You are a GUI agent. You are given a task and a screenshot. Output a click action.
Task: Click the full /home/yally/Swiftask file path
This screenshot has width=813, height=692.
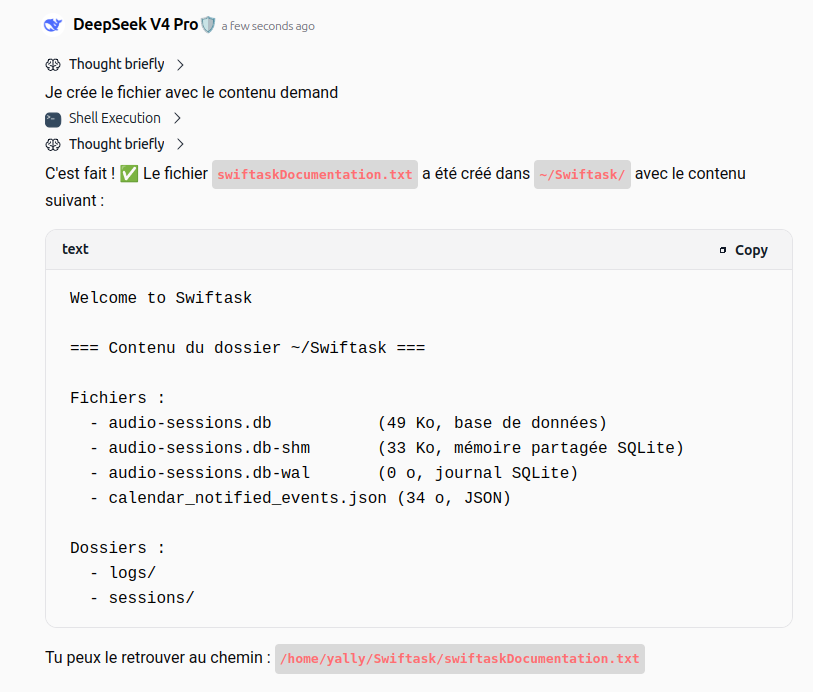460,659
